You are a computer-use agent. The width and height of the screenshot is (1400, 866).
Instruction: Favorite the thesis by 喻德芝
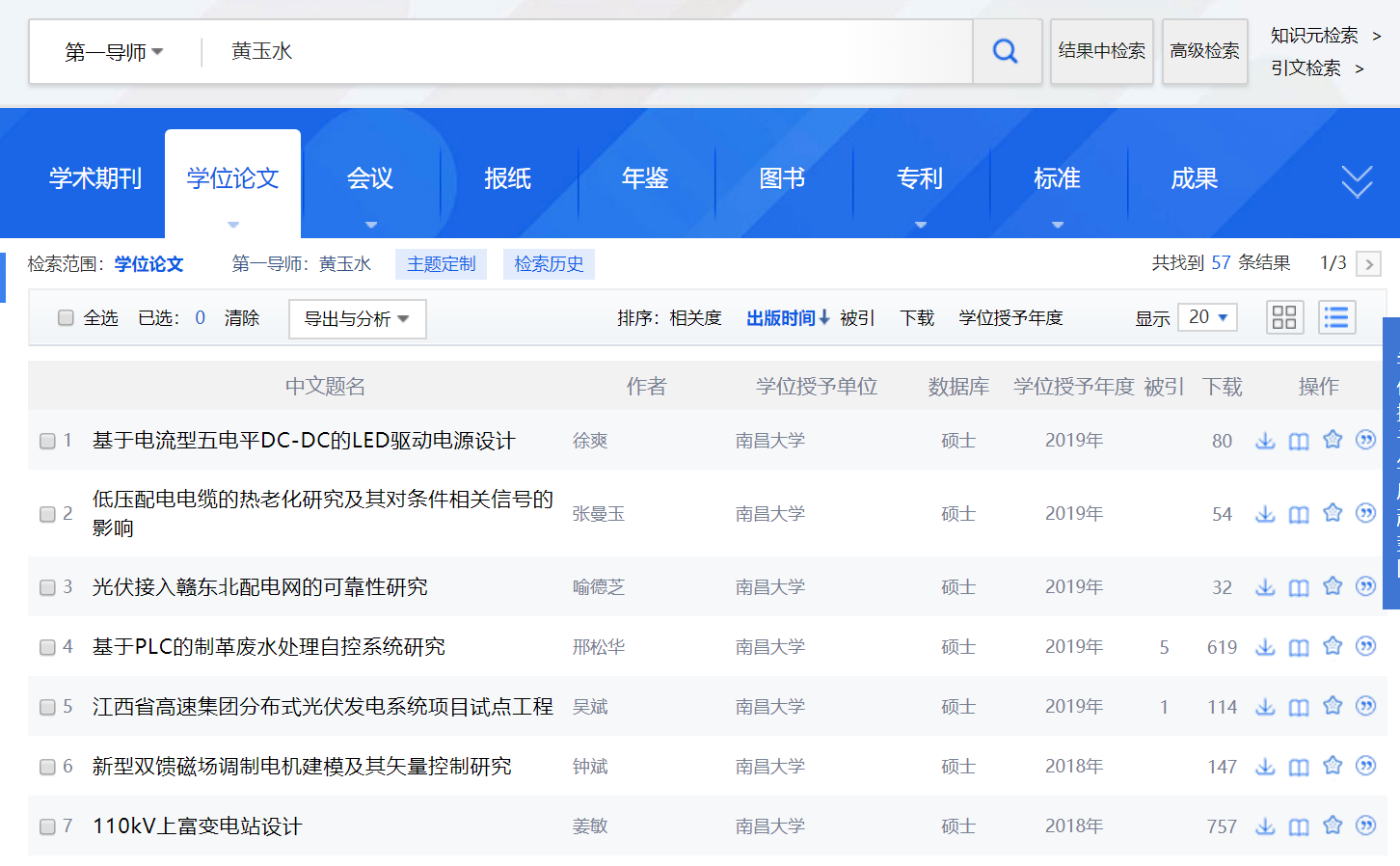[x=1333, y=586]
